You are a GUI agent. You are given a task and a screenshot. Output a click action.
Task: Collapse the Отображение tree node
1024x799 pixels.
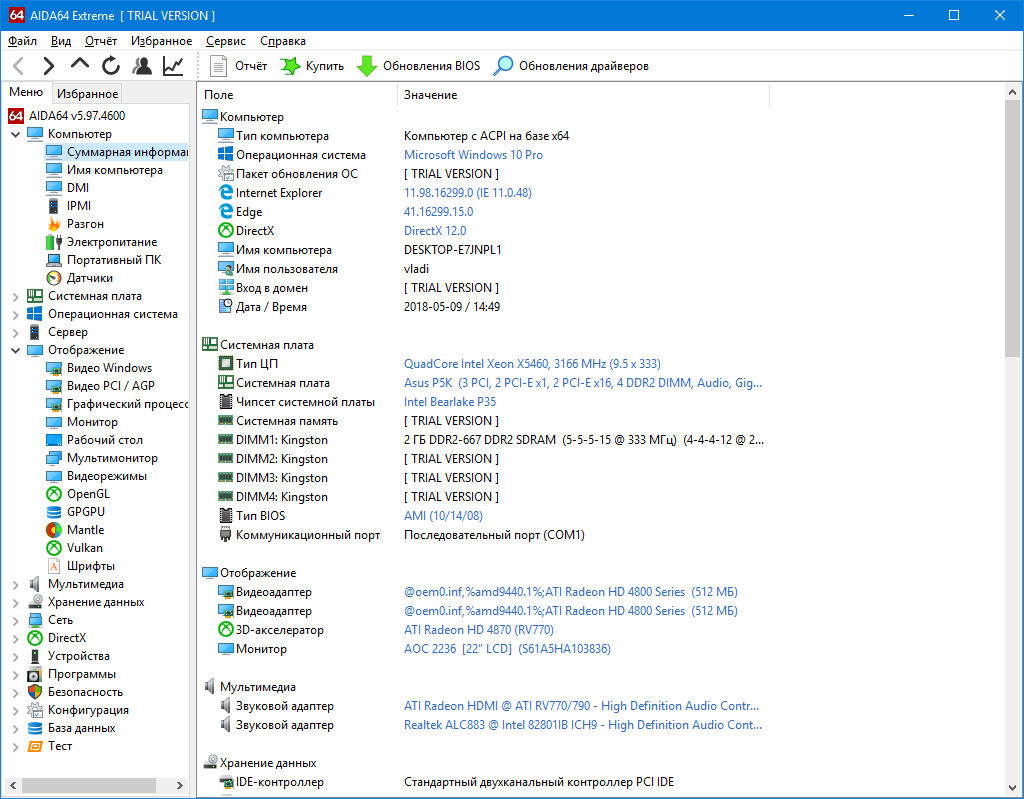[x=15, y=350]
